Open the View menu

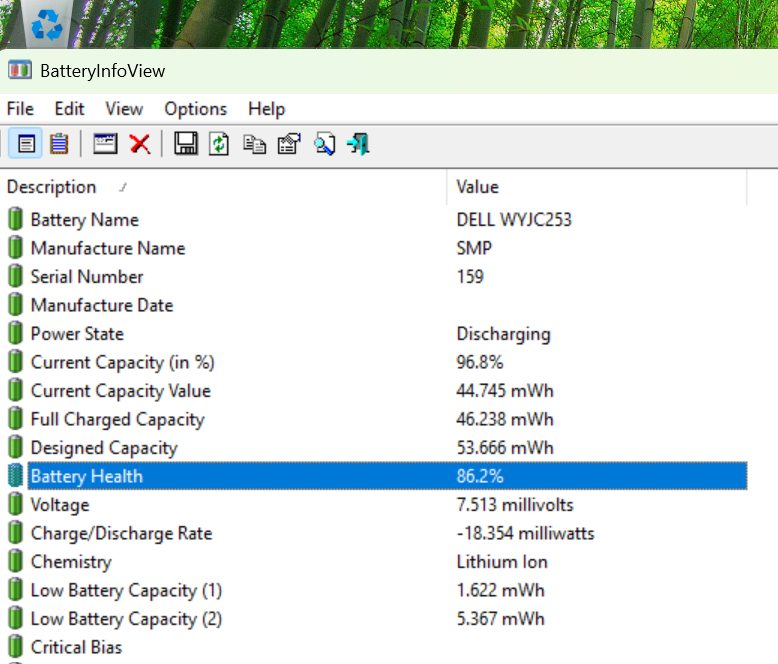(124, 109)
